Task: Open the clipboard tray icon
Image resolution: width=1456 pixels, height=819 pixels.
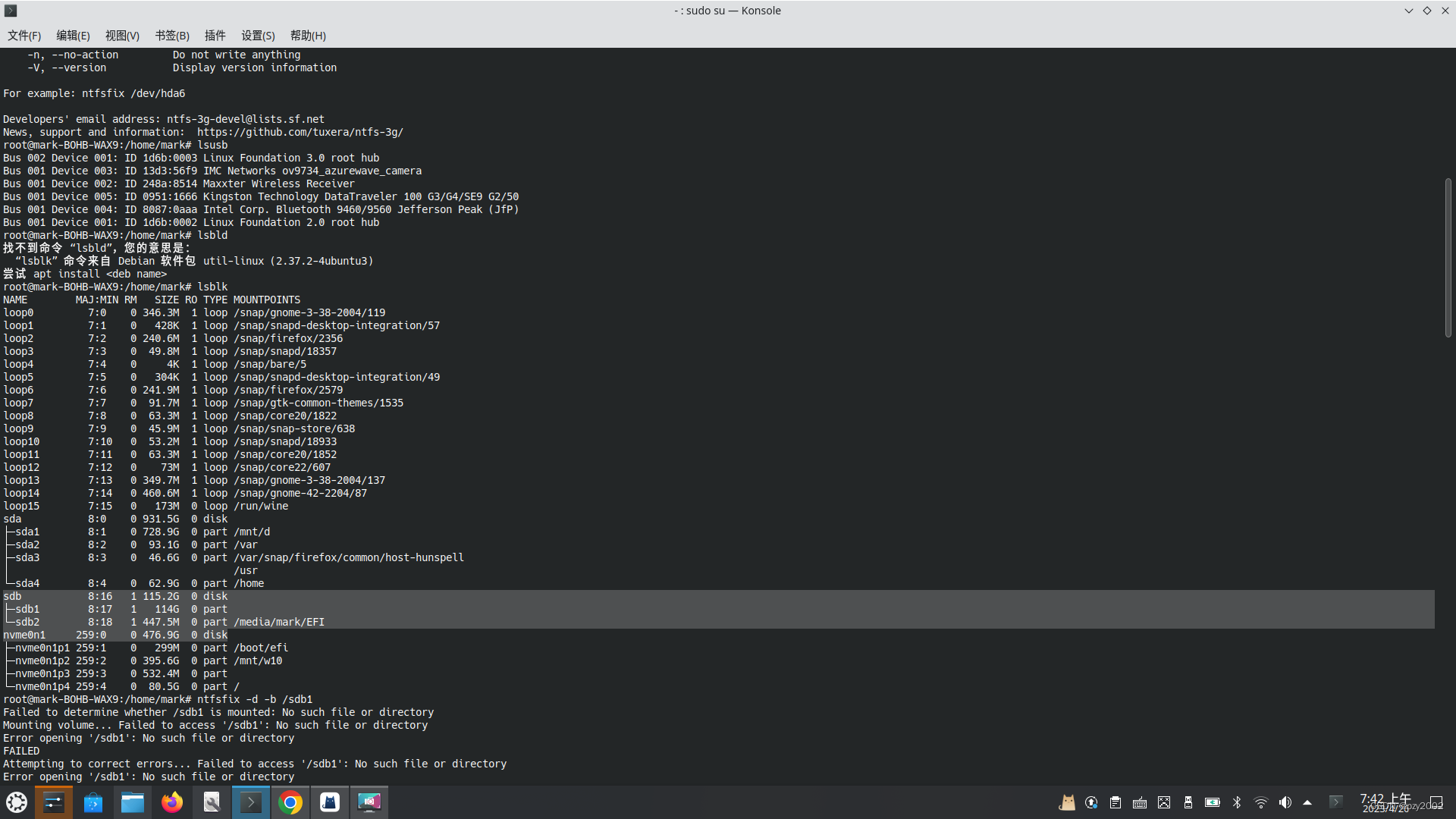Action: tap(1116, 802)
